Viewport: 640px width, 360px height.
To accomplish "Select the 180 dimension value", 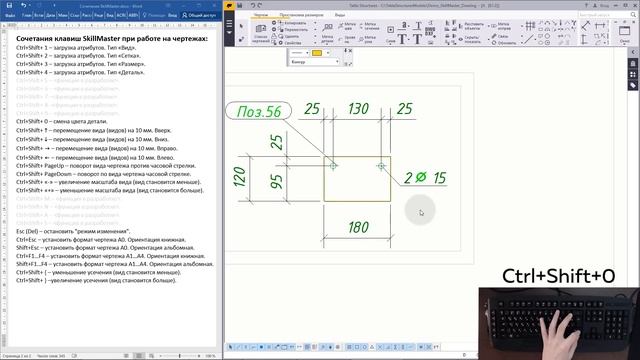I will coord(358,227).
